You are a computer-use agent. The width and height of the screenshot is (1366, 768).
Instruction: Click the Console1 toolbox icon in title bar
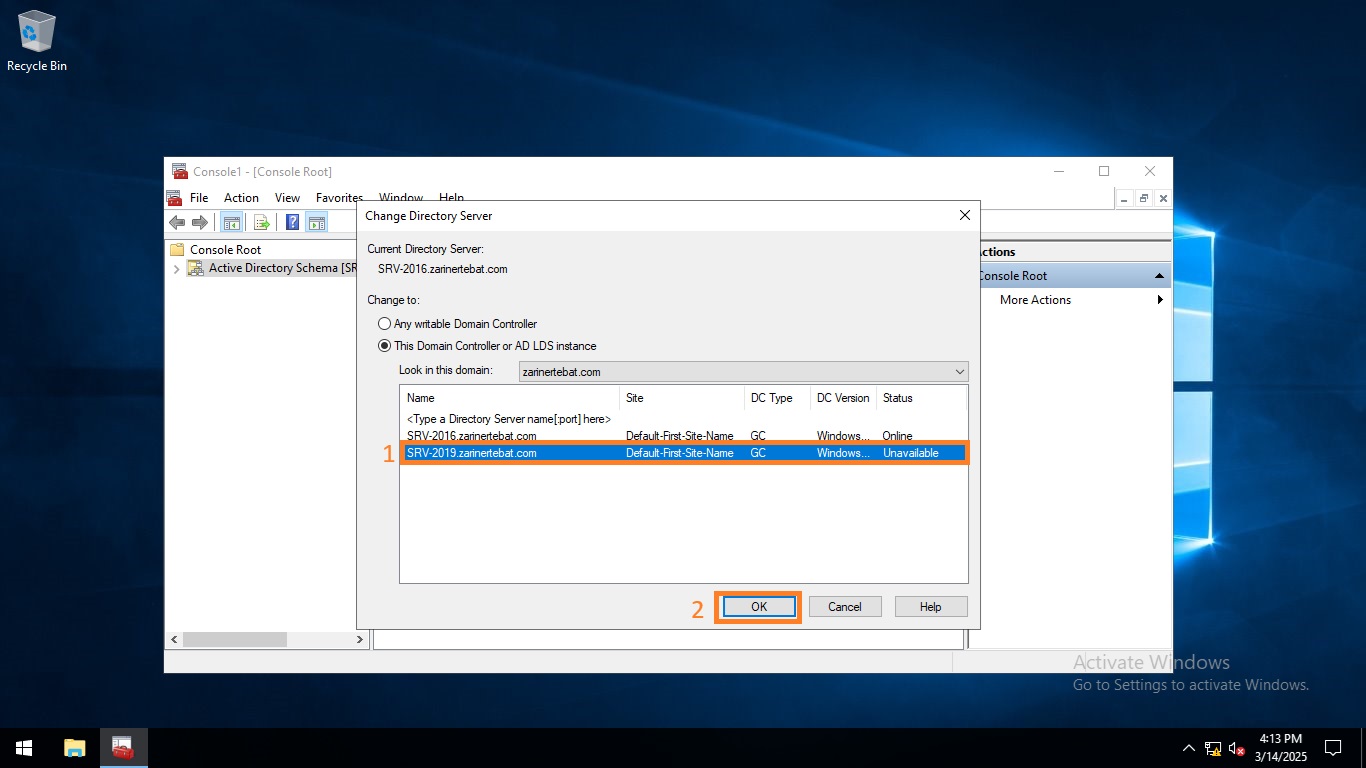click(180, 171)
